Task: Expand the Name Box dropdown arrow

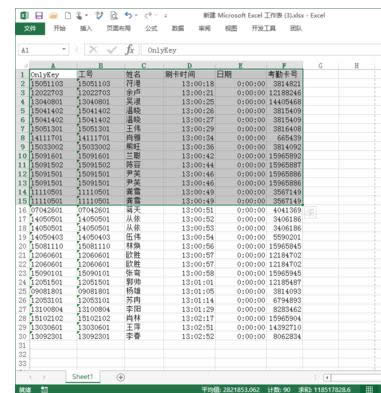Action: 64,50
